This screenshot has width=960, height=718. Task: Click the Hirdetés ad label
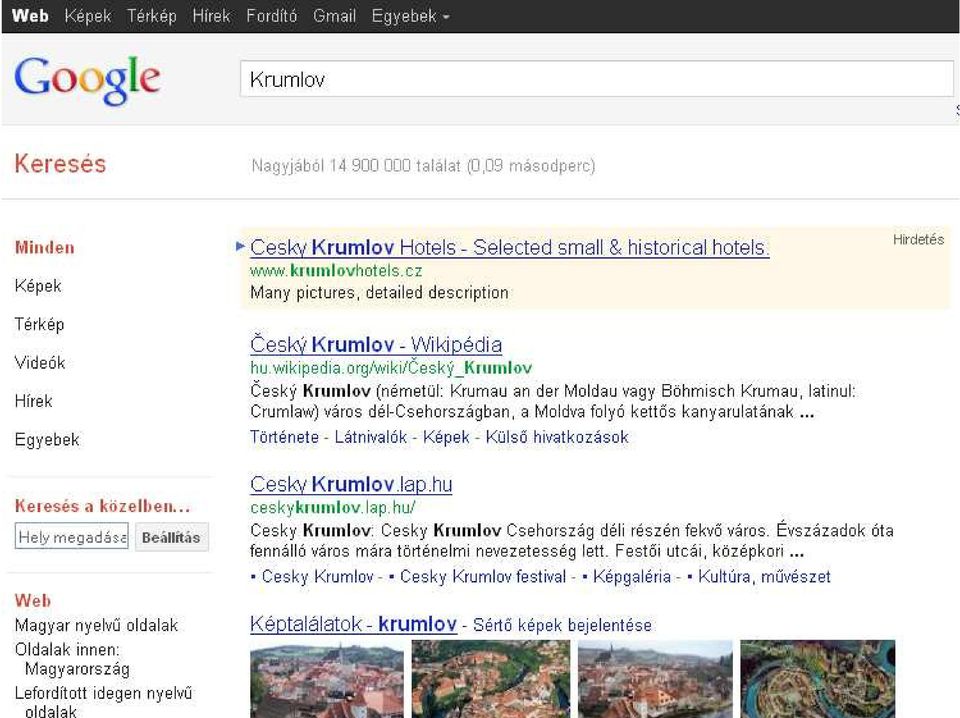coord(918,239)
